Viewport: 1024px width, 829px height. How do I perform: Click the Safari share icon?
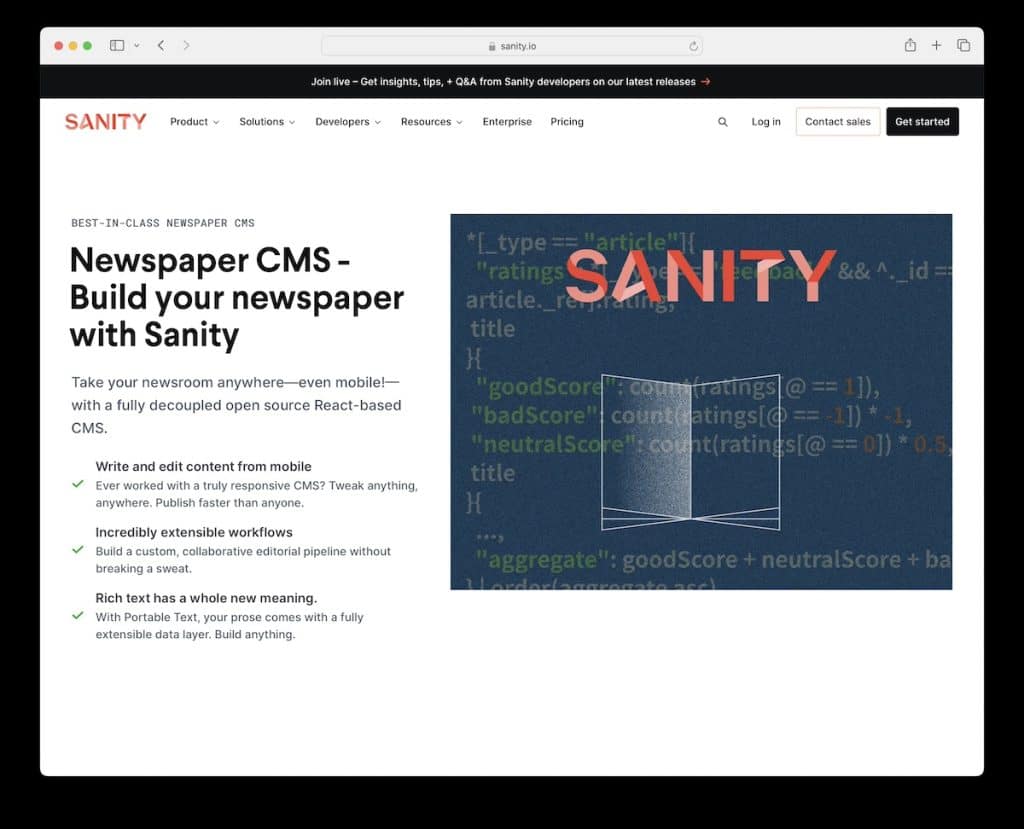point(910,45)
